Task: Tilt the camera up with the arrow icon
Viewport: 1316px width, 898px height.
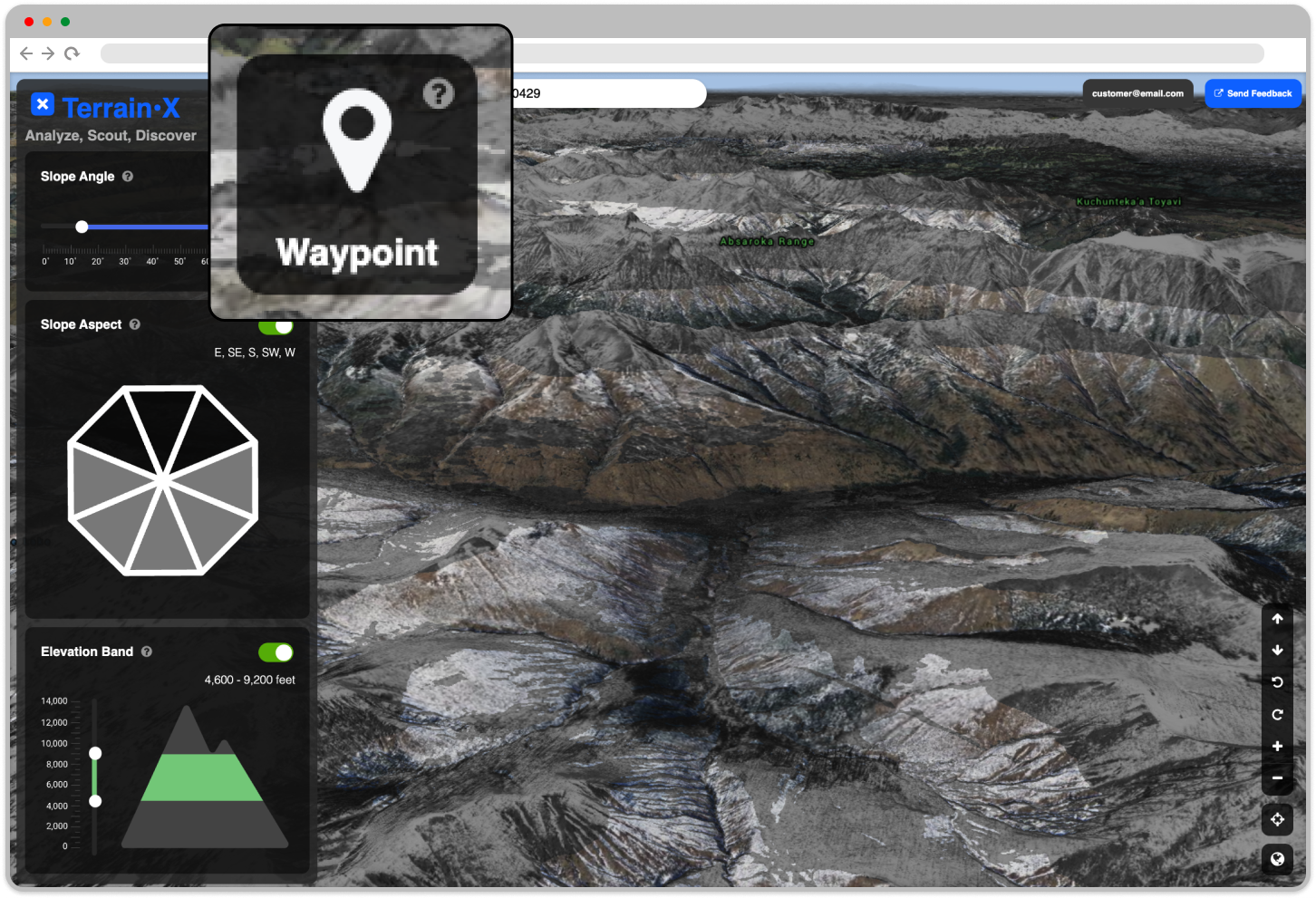Action: (x=1277, y=618)
